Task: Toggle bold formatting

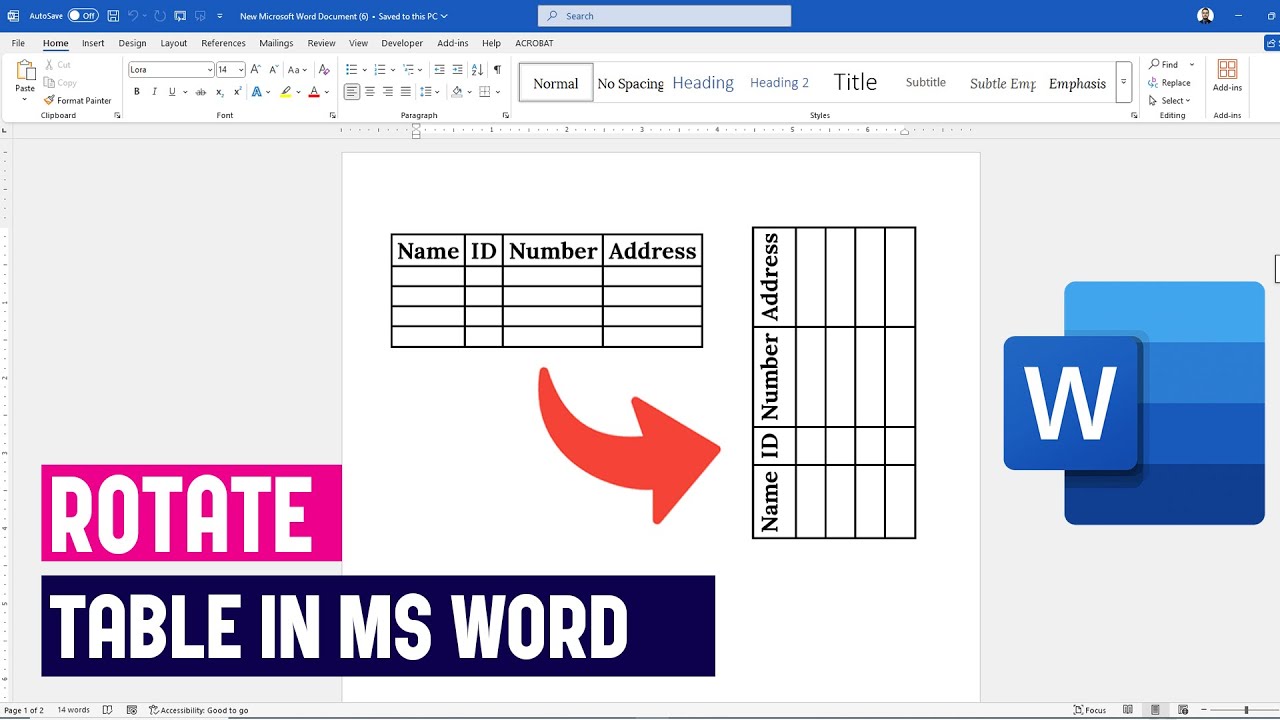Action: 137,92
